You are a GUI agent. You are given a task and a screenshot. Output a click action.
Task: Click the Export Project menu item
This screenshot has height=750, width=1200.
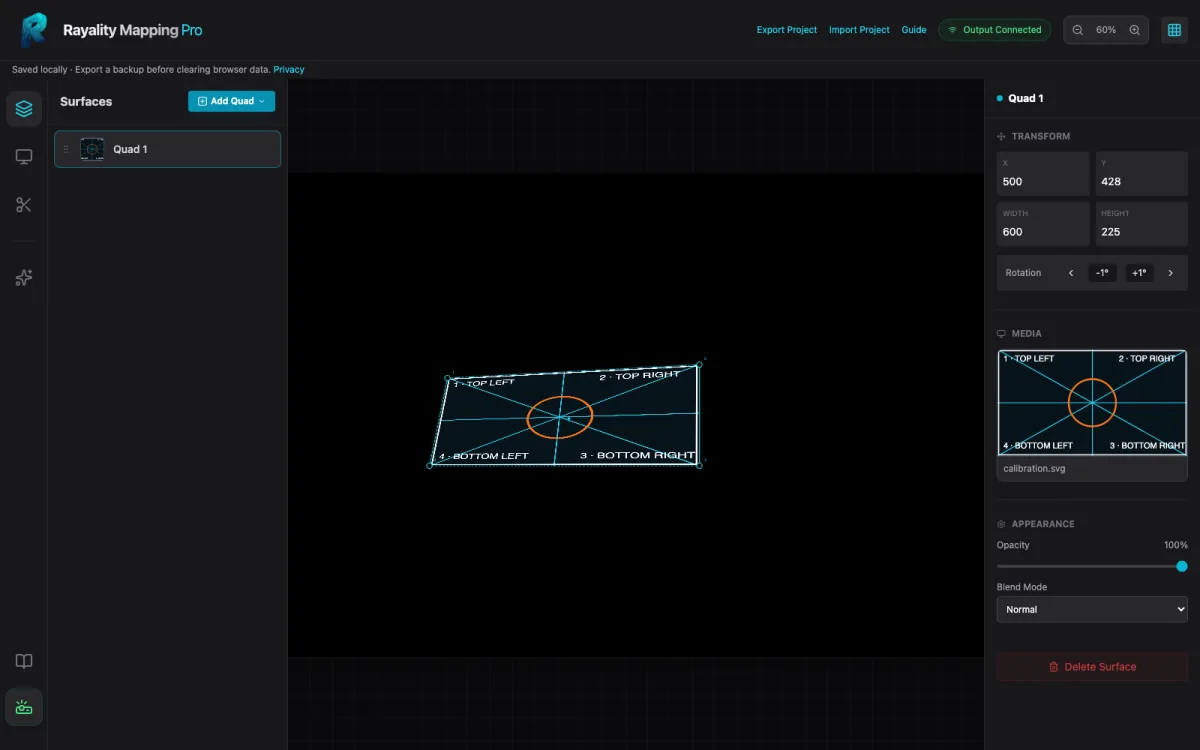tap(787, 30)
